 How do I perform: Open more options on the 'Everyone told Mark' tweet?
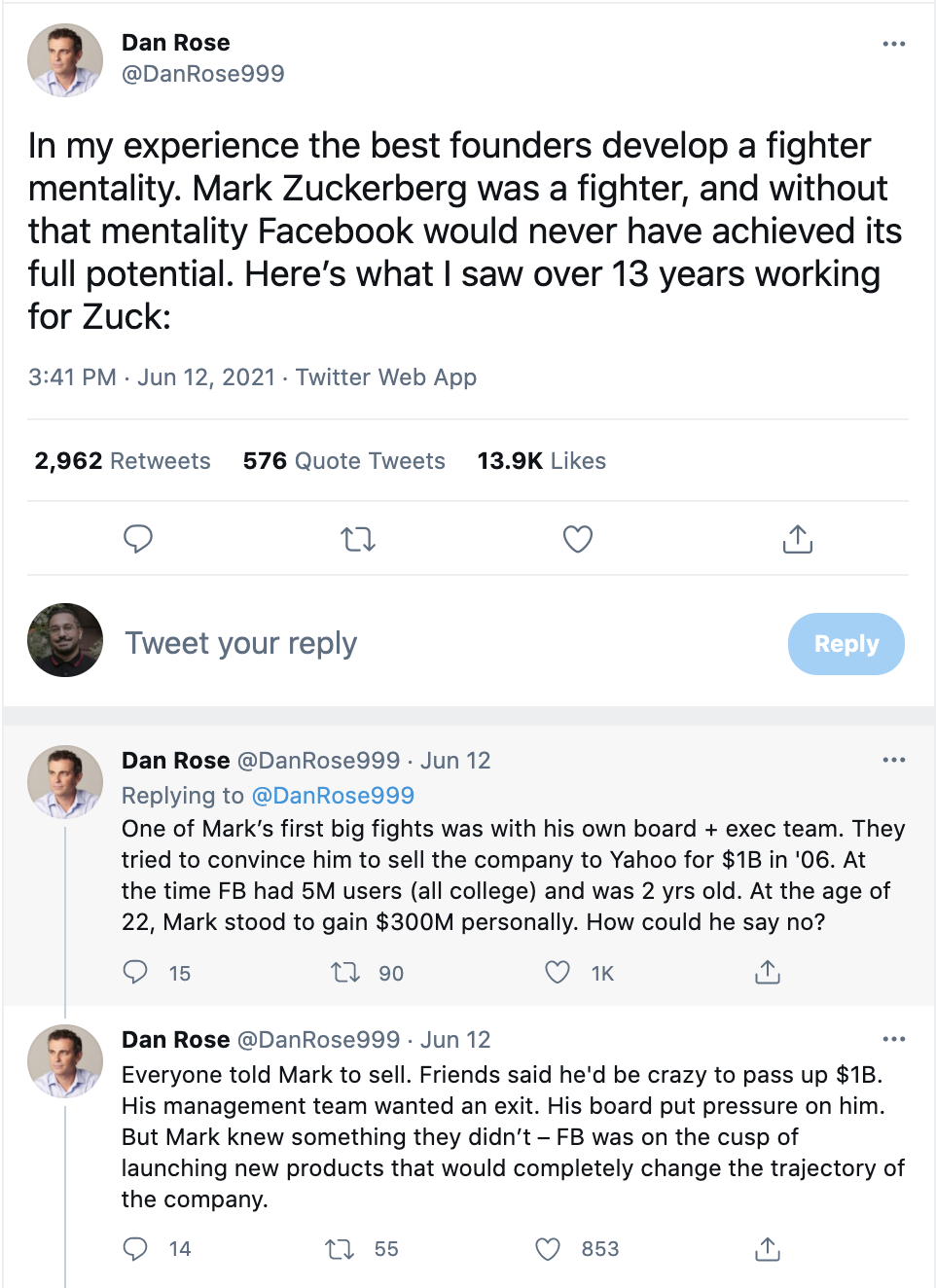(x=894, y=1039)
